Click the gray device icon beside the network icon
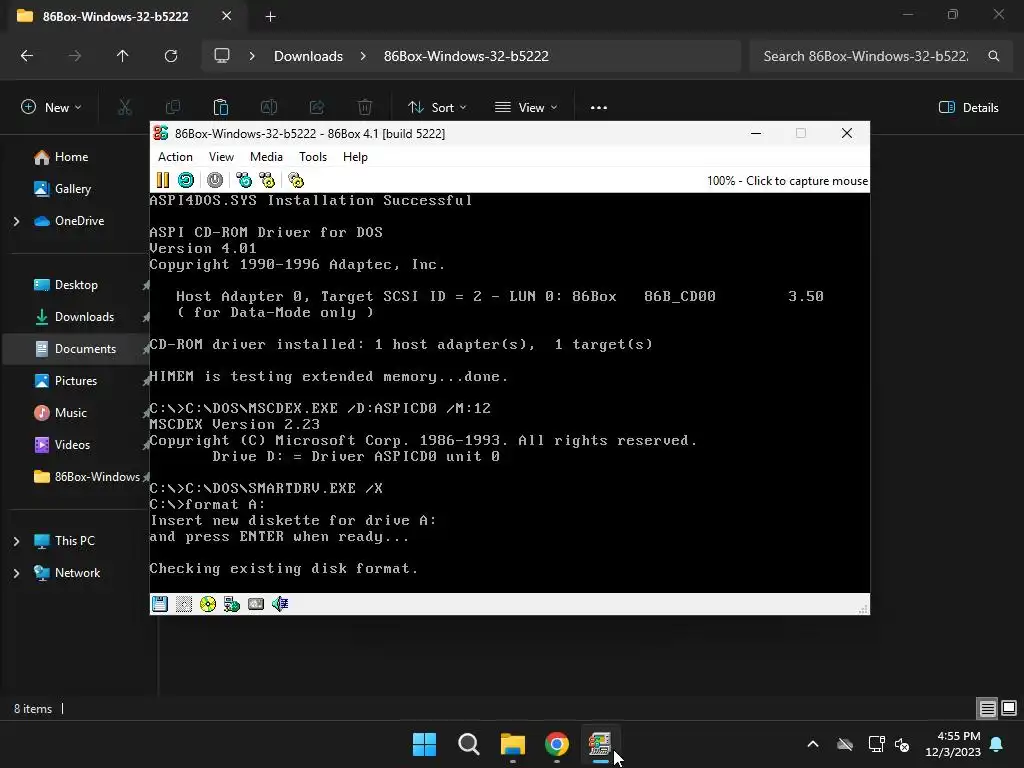Screen dimensions: 1024x768 [256, 604]
